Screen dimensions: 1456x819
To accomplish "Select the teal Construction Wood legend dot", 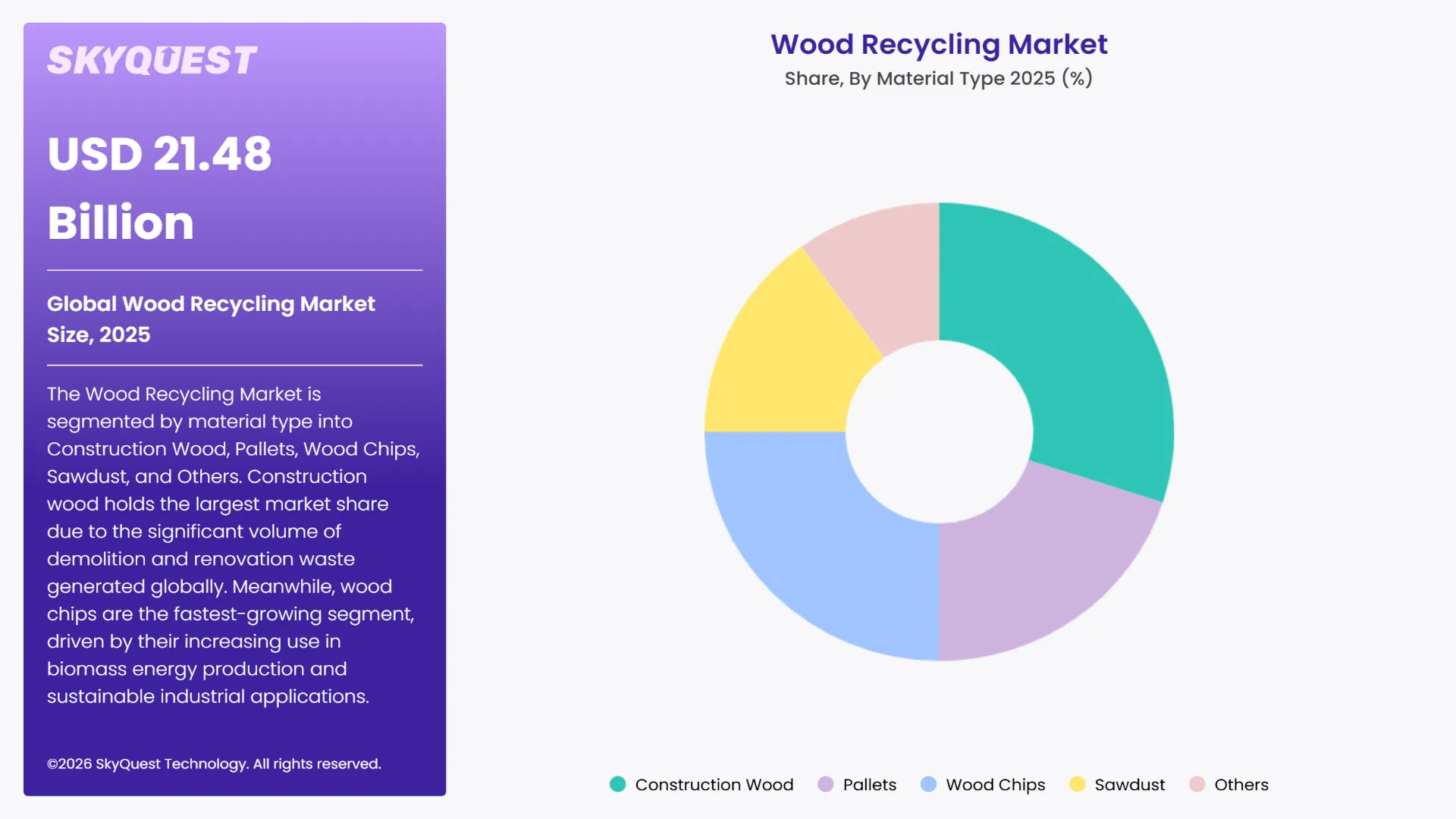I will [618, 784].
